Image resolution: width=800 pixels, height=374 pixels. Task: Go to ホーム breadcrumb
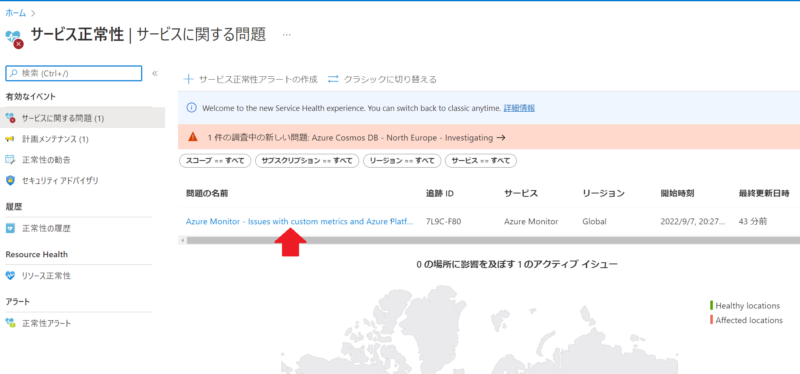(16, 13)
